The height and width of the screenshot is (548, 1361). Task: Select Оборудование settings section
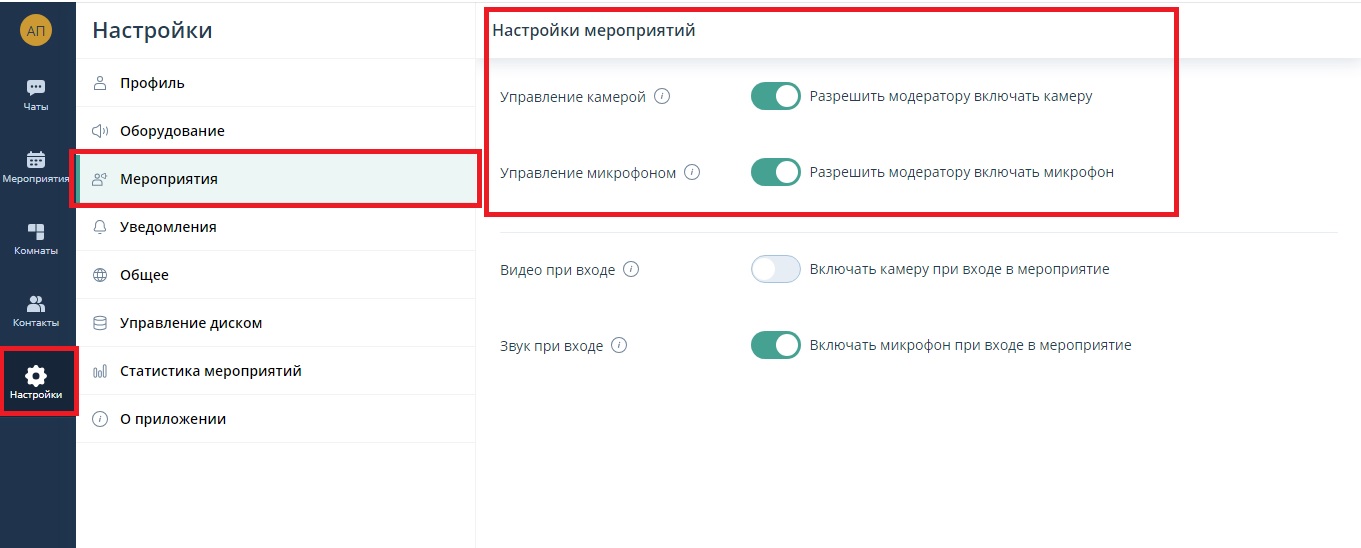[x=276, y=131]
